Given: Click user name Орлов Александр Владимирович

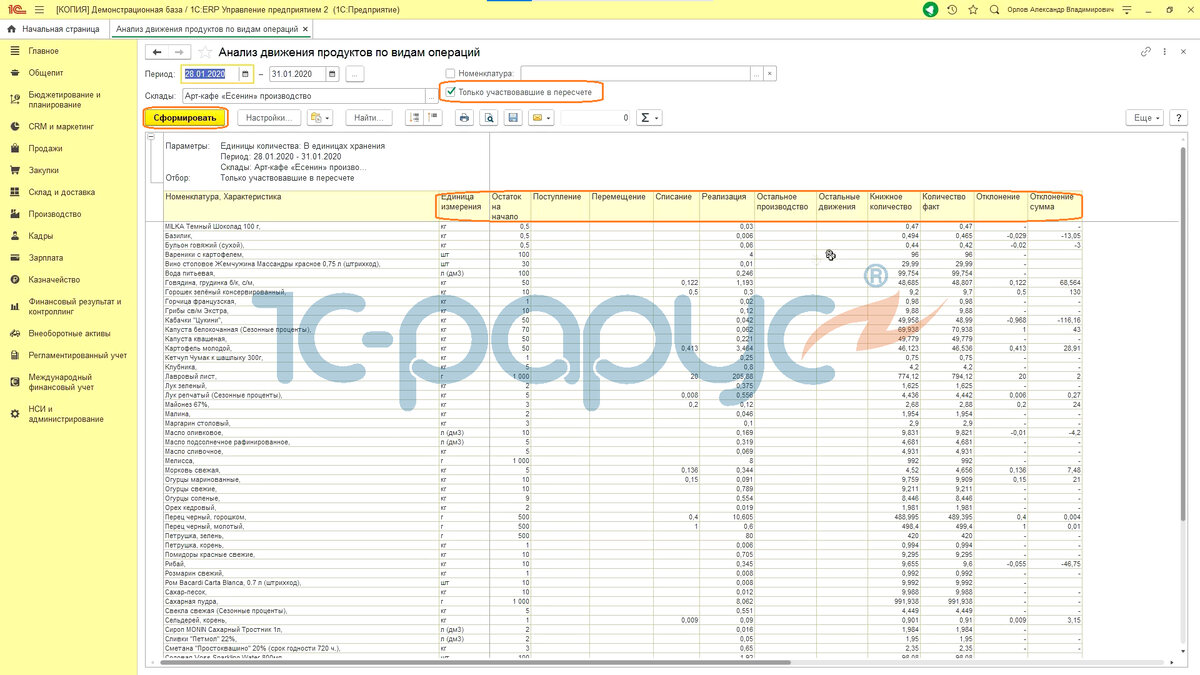Looking at the screenshot, I should point(1061,9).
